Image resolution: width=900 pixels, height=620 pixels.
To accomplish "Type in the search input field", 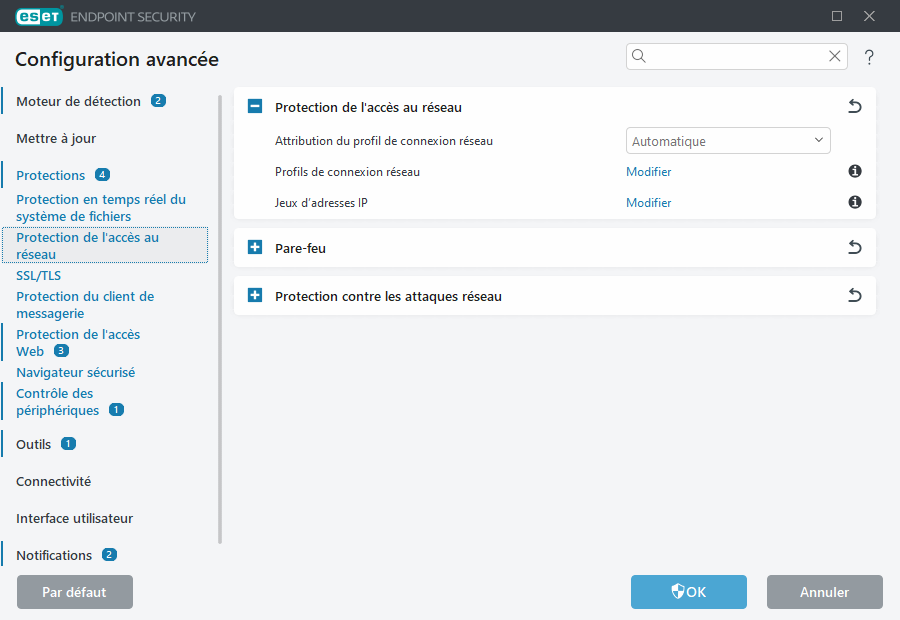I will (x=730, y=56).
